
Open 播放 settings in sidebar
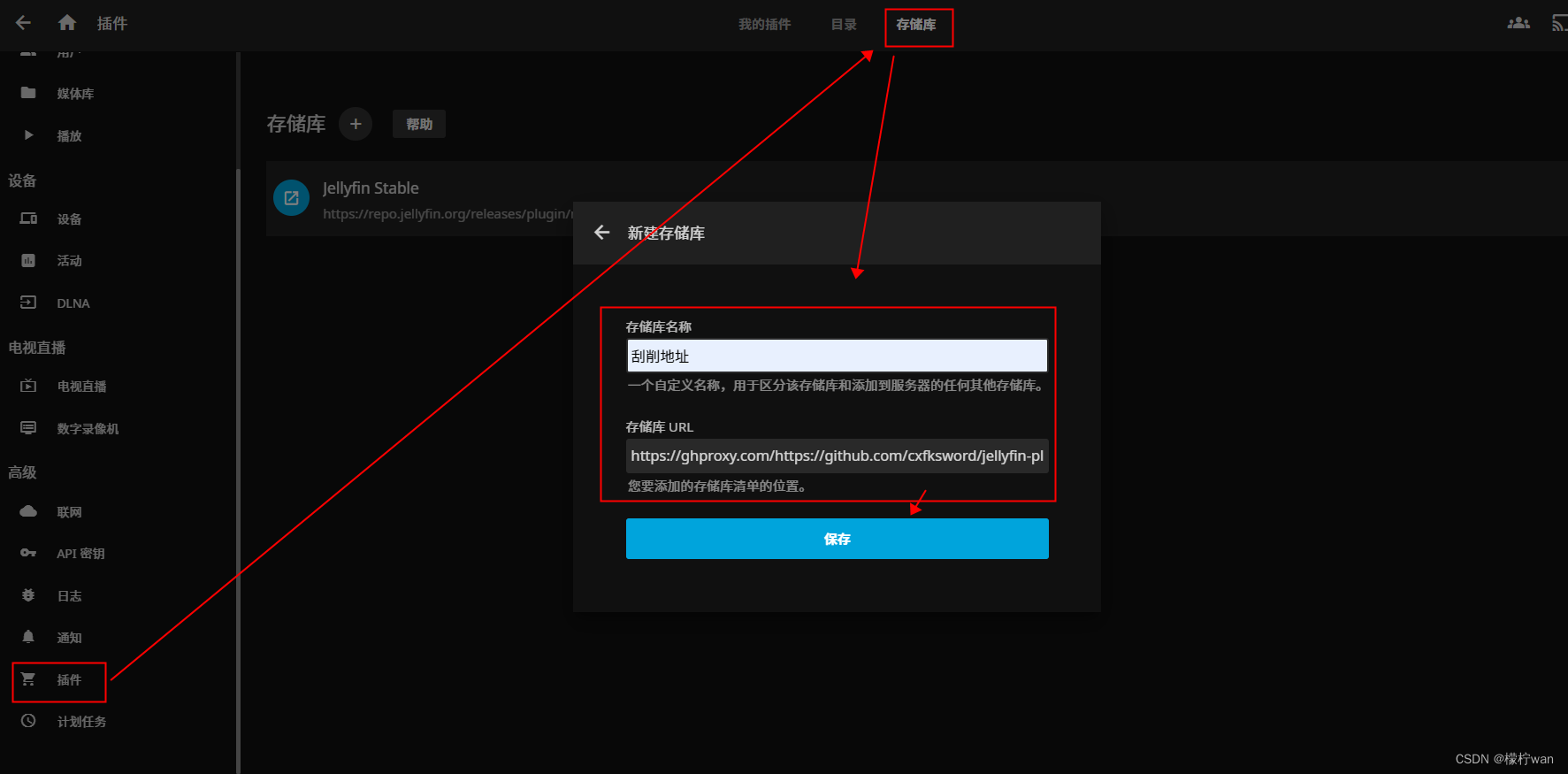(69, 136)
